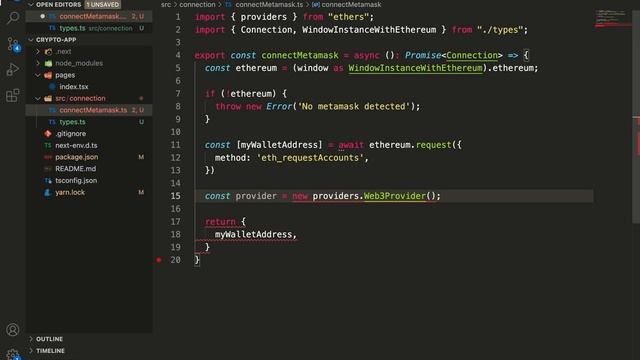Collapse the CRYPTO-APP project section

(31, 40)
